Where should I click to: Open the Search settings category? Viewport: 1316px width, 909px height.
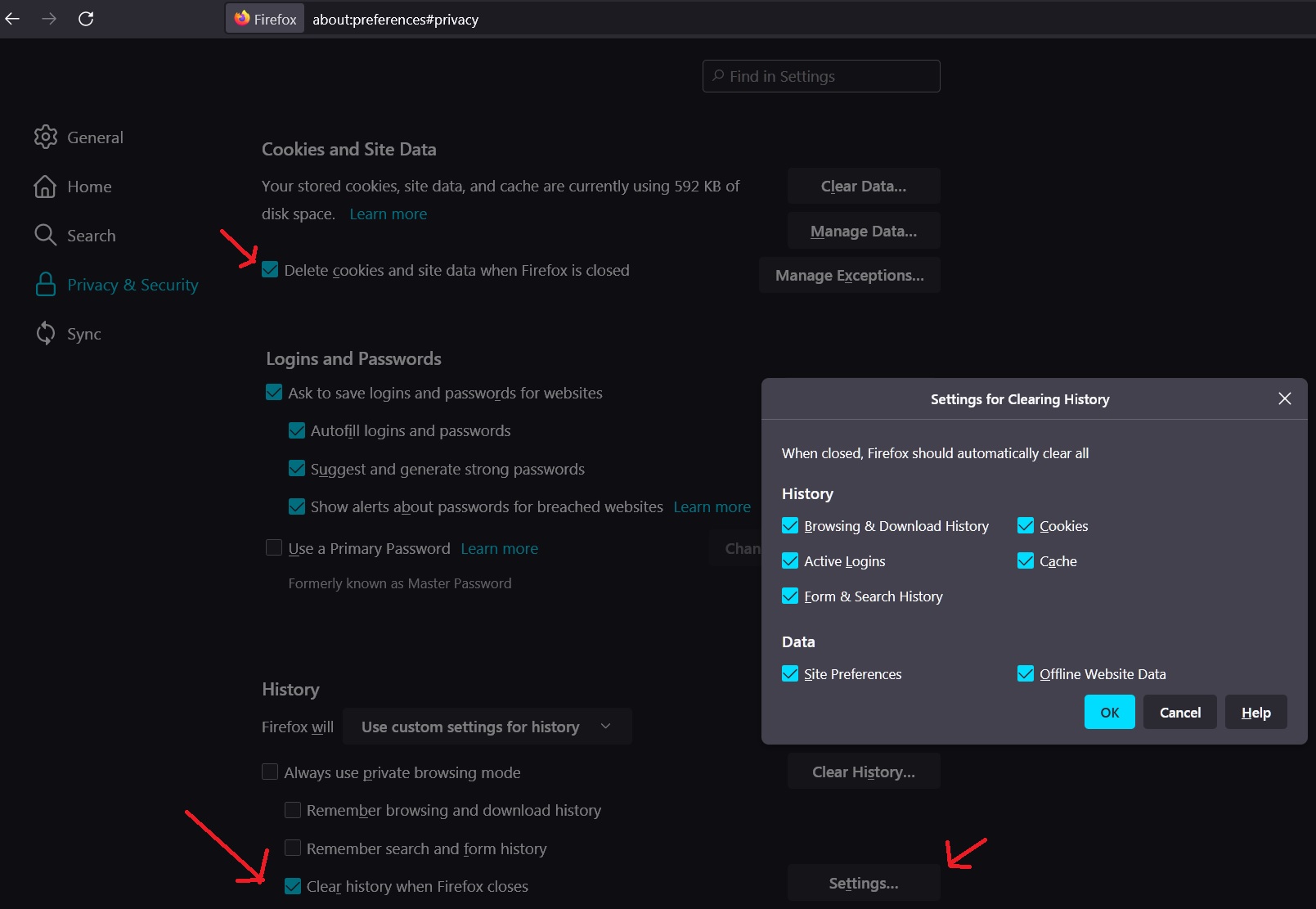(75, 236)
